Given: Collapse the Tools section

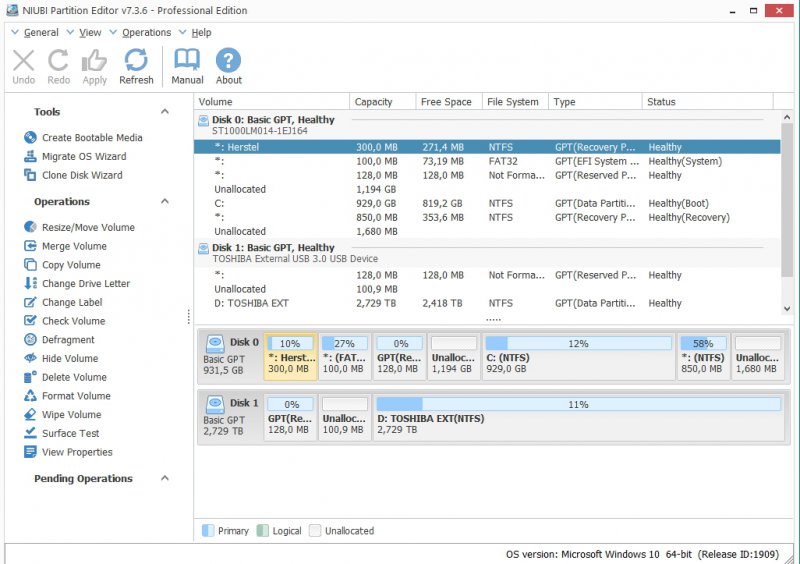Looking at the screenshot, I should pos(165,112).
